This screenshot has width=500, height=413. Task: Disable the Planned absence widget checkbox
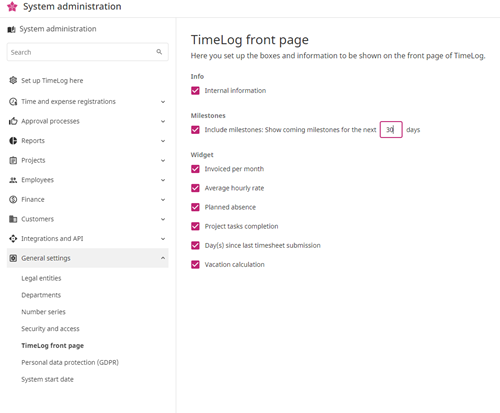coord(195,207)
